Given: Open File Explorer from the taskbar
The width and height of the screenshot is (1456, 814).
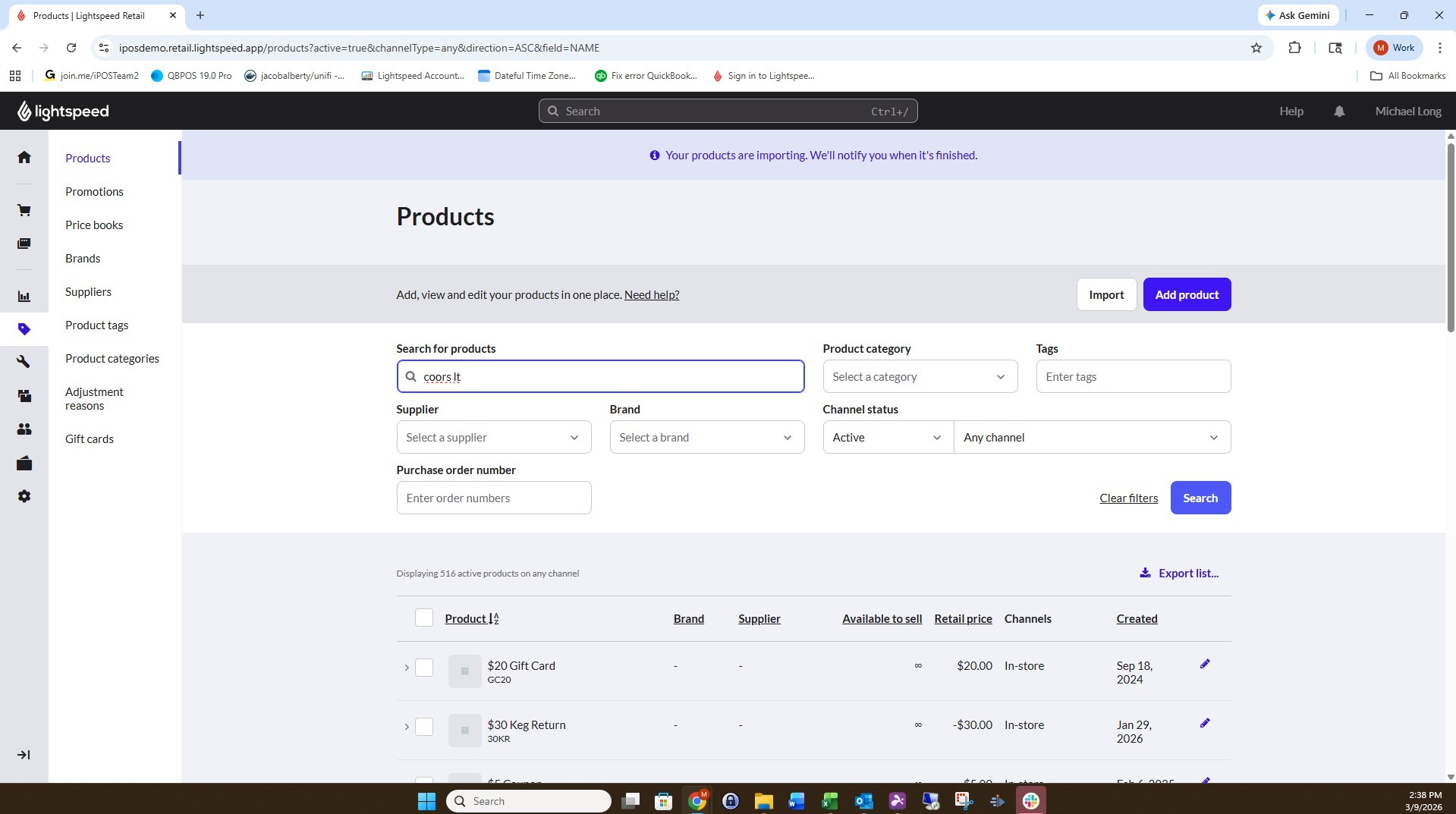Looking at the screenshot, I should click(763, 801).
